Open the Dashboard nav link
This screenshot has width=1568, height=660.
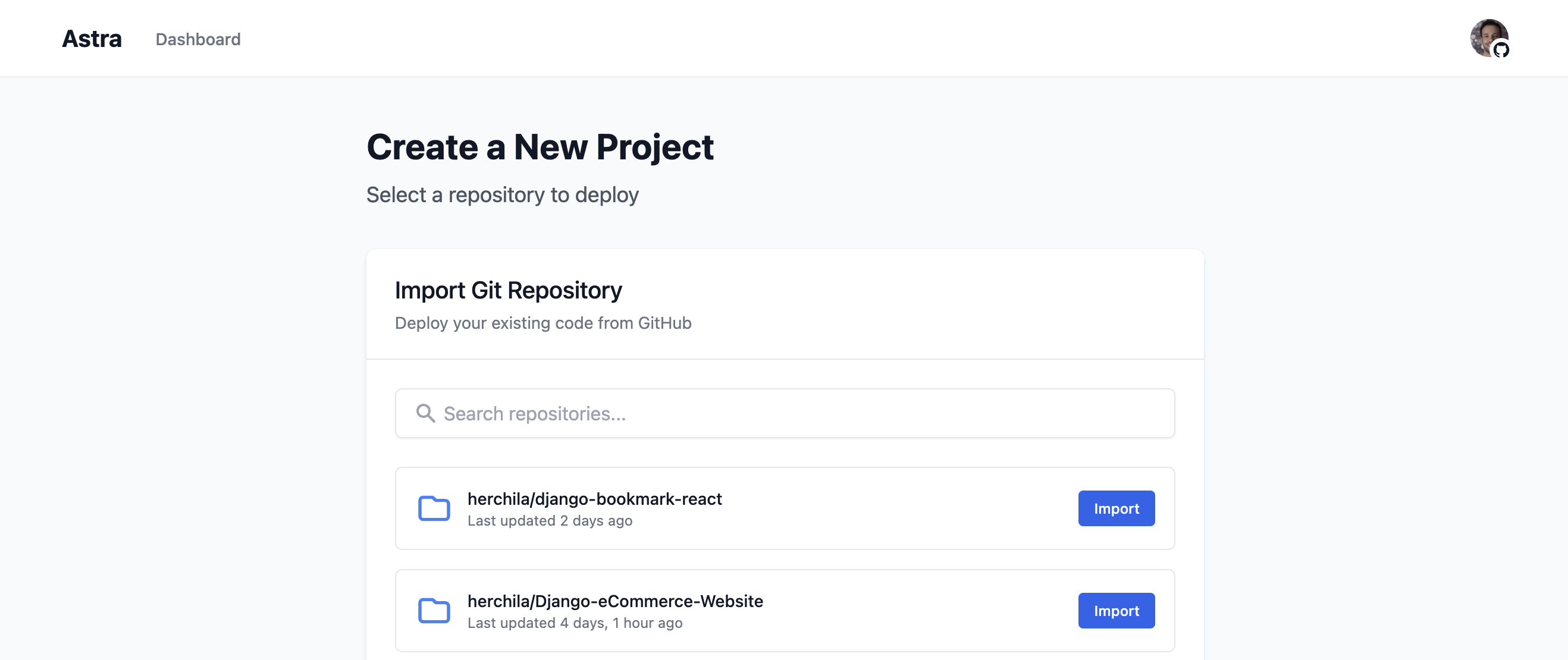(198, 39)
